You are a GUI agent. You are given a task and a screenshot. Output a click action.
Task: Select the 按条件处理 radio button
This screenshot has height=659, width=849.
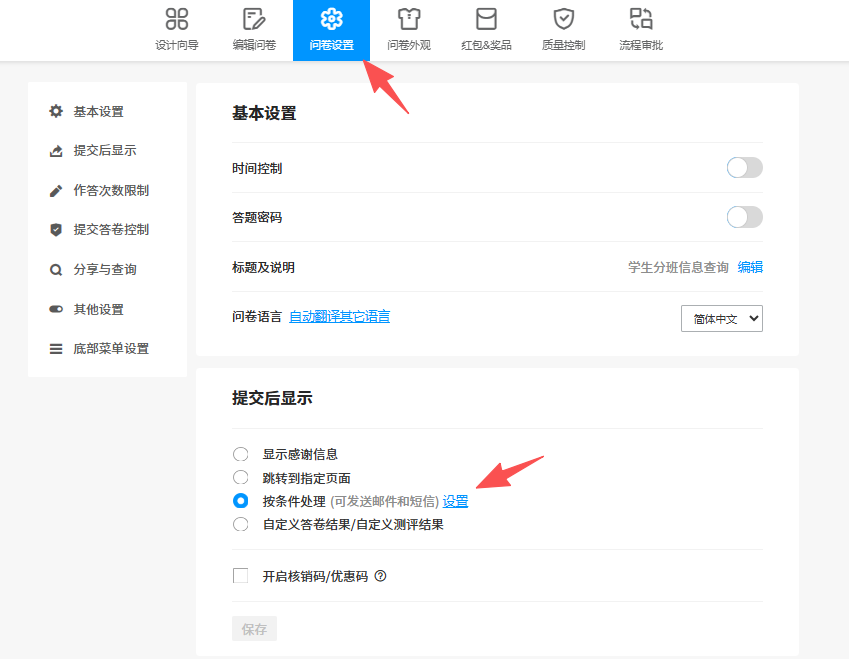240,501
